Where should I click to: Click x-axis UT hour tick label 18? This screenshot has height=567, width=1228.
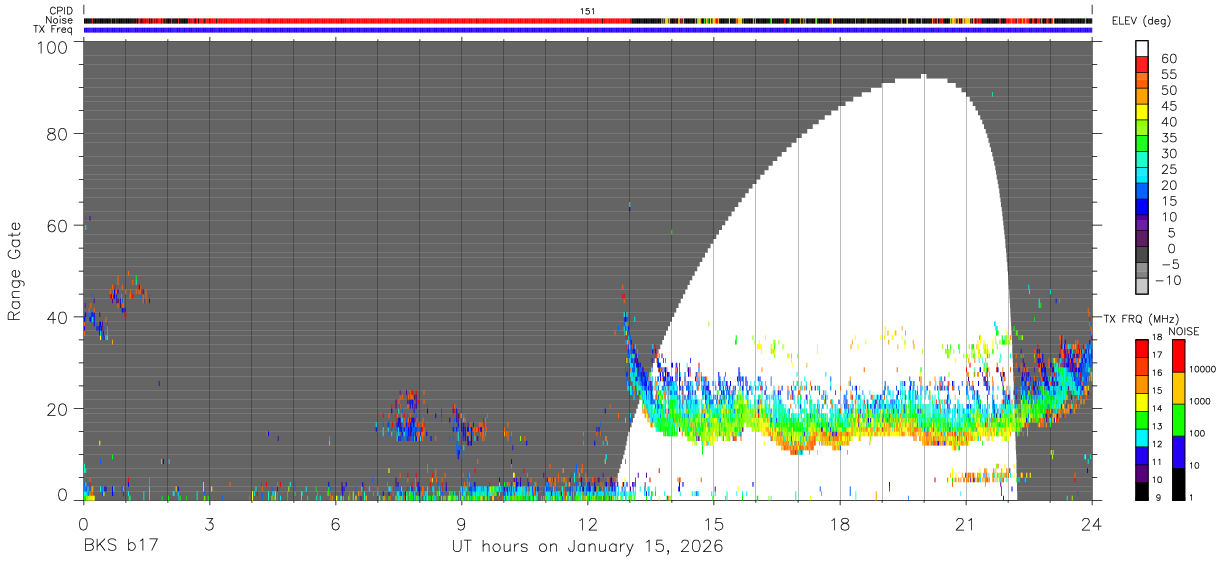point(840,524)
